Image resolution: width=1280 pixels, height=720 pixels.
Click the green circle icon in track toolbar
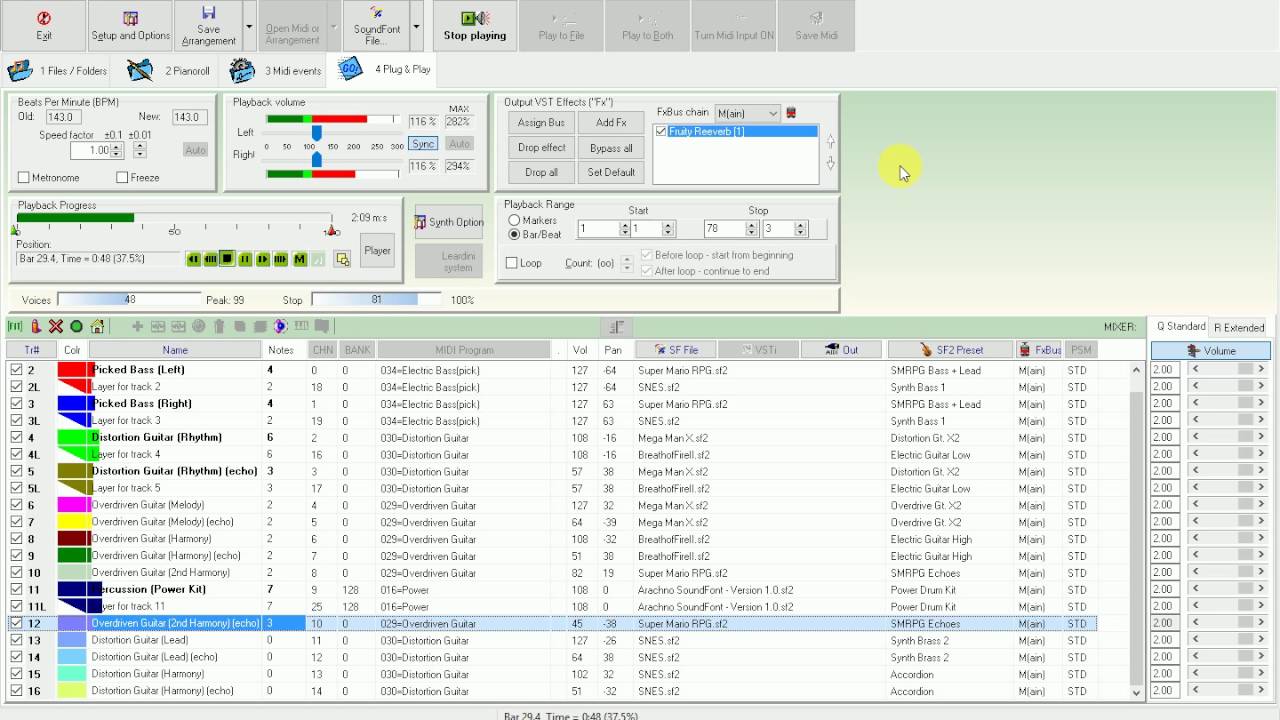point(76,326)
